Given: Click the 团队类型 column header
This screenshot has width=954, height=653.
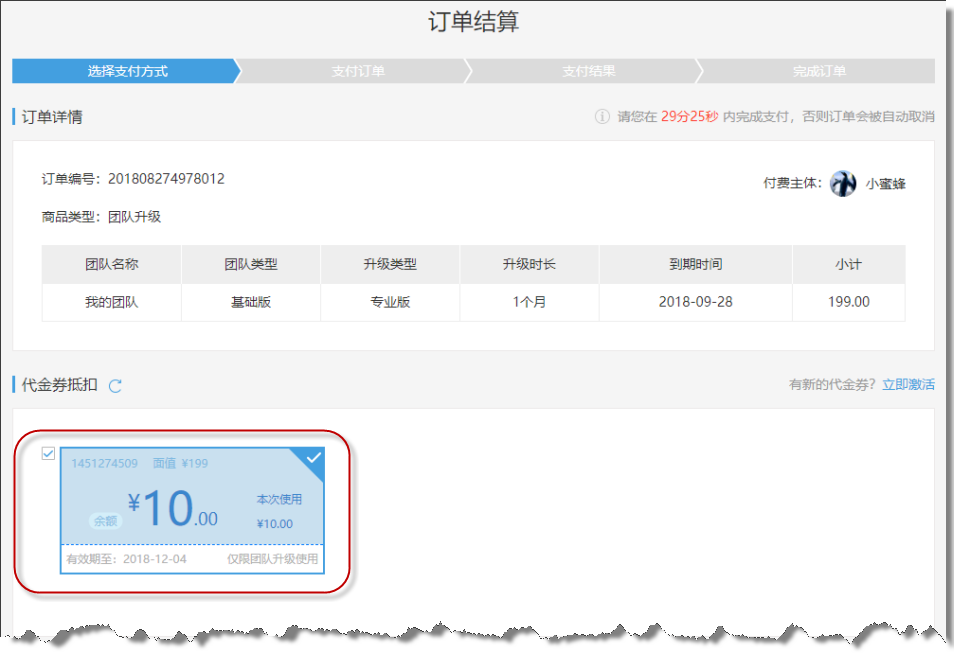Looking at the screenshot, I should pyautogui.click(x=251, y=264).
